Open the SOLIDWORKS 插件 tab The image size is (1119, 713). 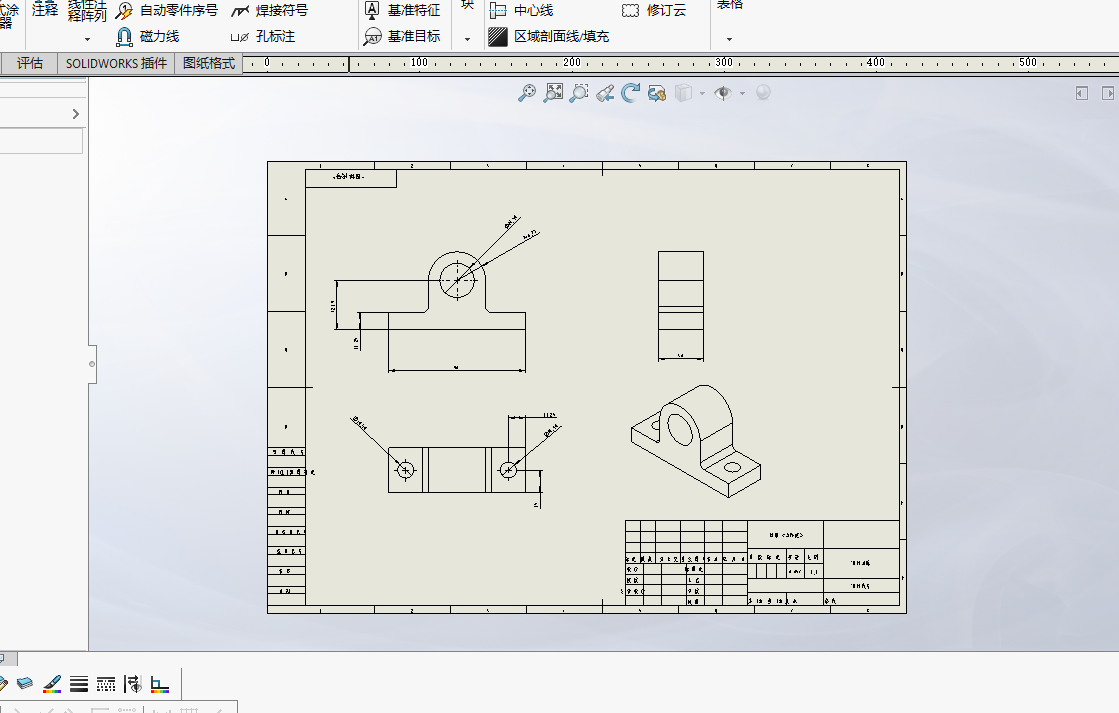(116, 63)
